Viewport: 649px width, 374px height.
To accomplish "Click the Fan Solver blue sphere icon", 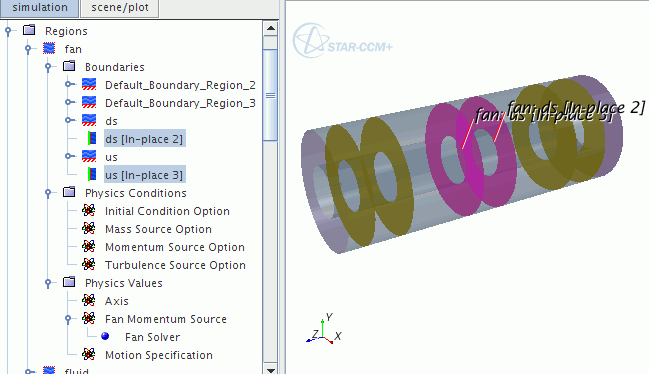I will [105, 336].
